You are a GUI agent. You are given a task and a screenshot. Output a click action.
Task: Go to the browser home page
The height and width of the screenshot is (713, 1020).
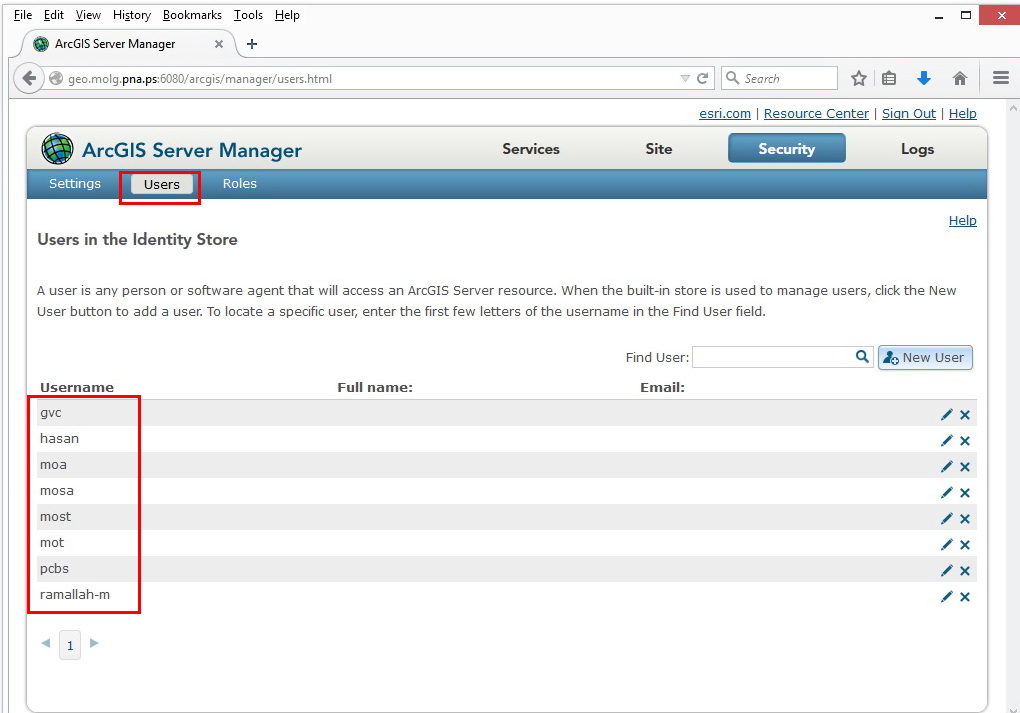tap(960, 79)
